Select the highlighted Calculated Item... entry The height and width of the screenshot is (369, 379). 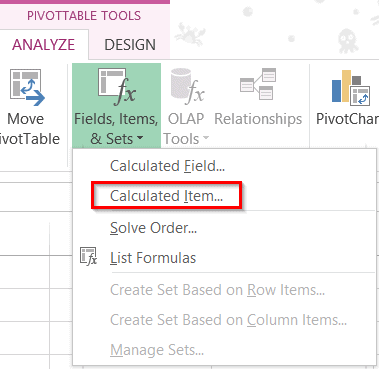coord(166,196)
